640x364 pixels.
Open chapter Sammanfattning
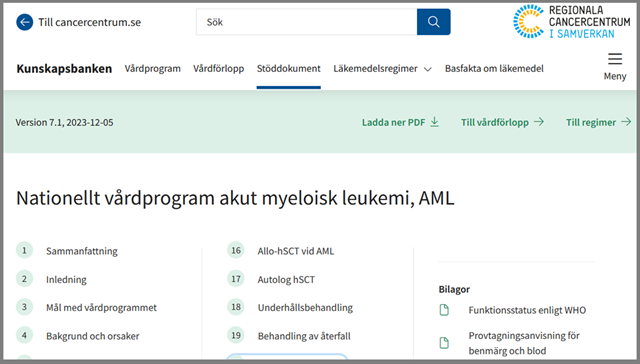coord(82,251)
